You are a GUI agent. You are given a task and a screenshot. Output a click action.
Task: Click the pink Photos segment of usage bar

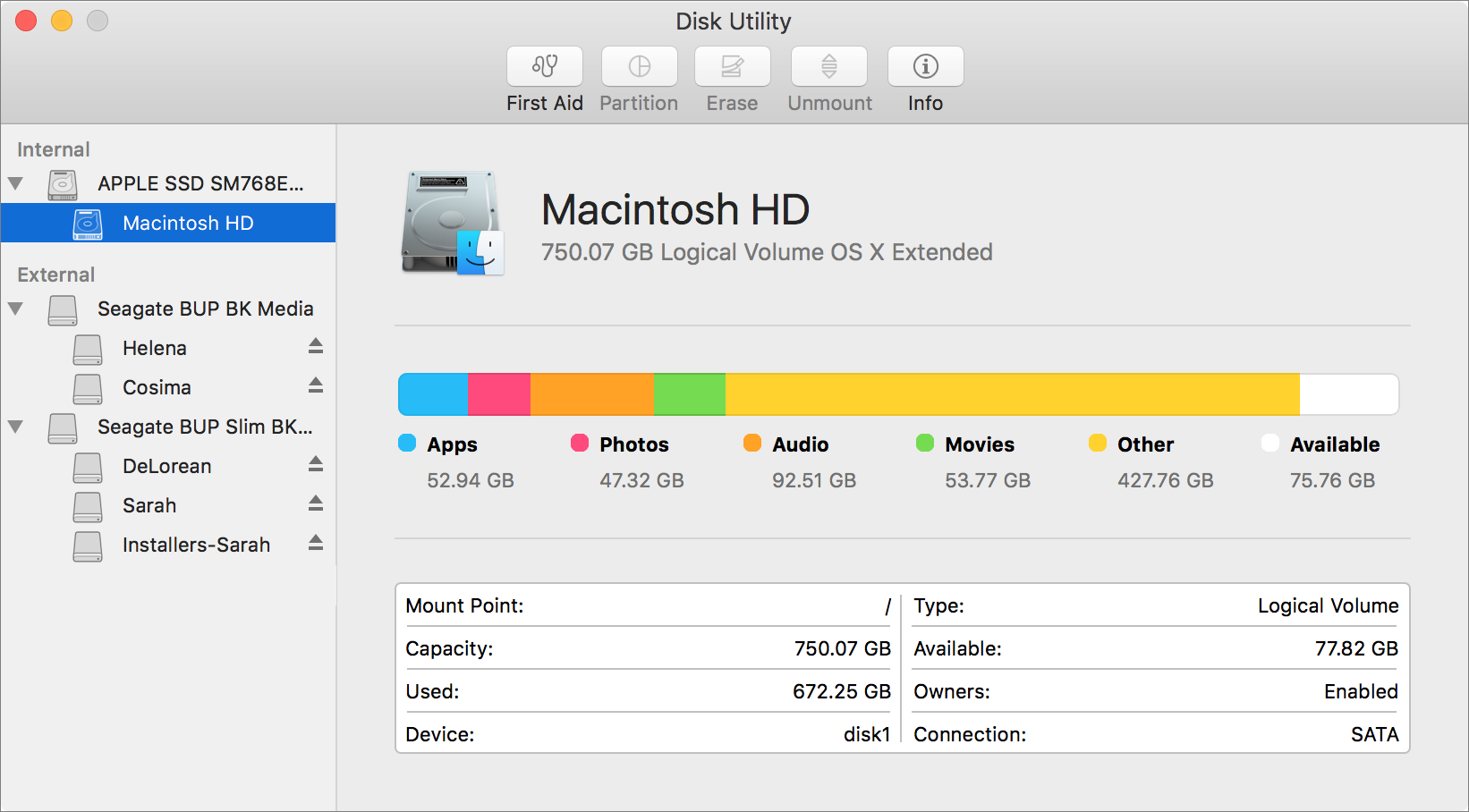(x=499, y=394)
